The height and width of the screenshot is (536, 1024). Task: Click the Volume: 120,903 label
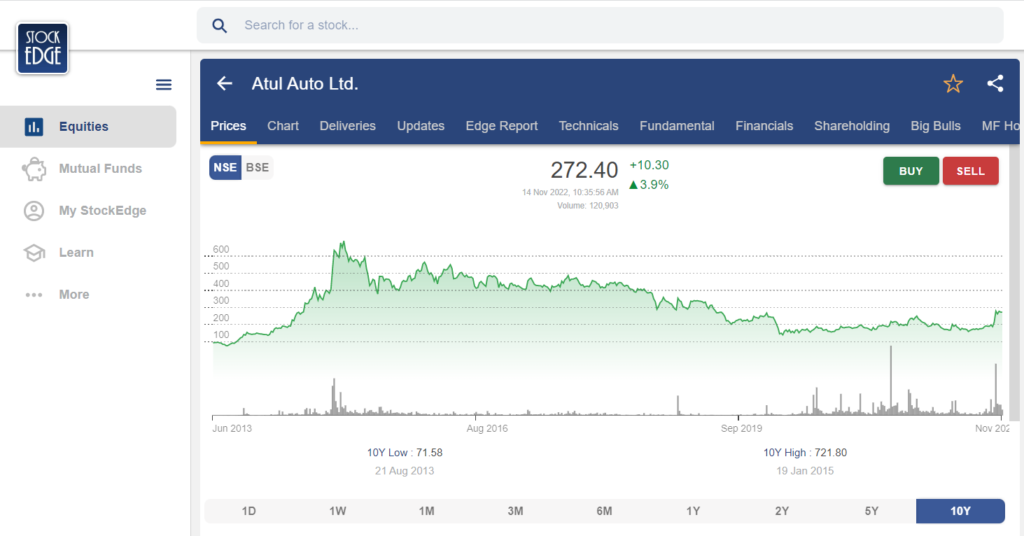coord(587,206)
